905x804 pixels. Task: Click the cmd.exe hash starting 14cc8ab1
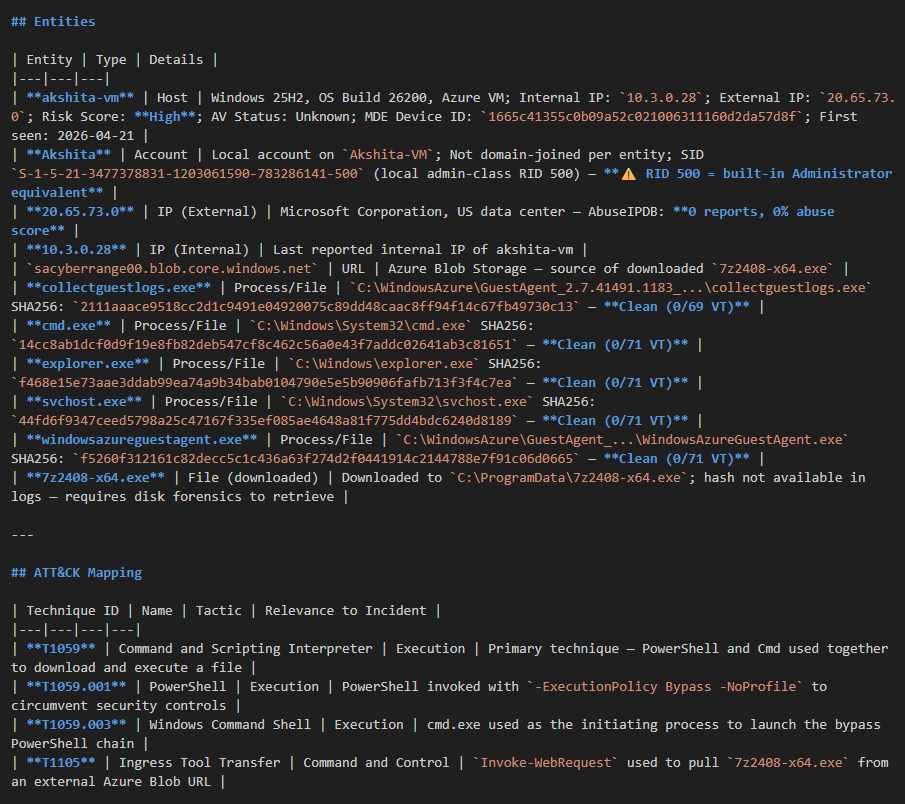point(265,346)
